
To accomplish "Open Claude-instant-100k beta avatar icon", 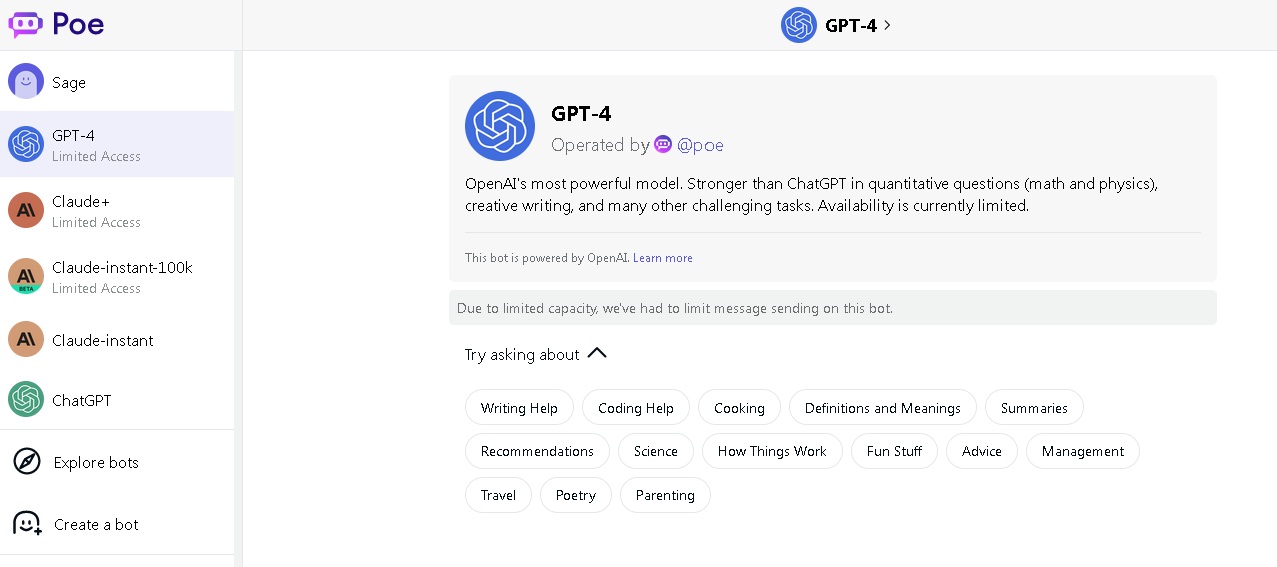I will [26, 276].
